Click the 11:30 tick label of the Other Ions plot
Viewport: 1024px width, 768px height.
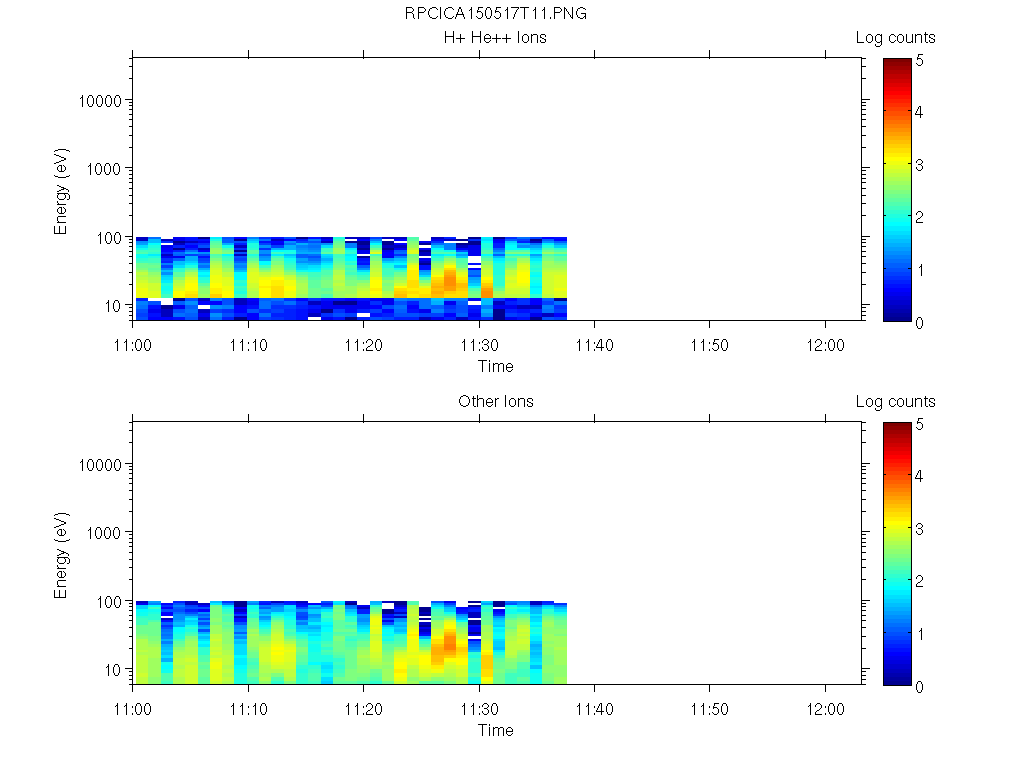pyautogui.click(x=479, y=709)
